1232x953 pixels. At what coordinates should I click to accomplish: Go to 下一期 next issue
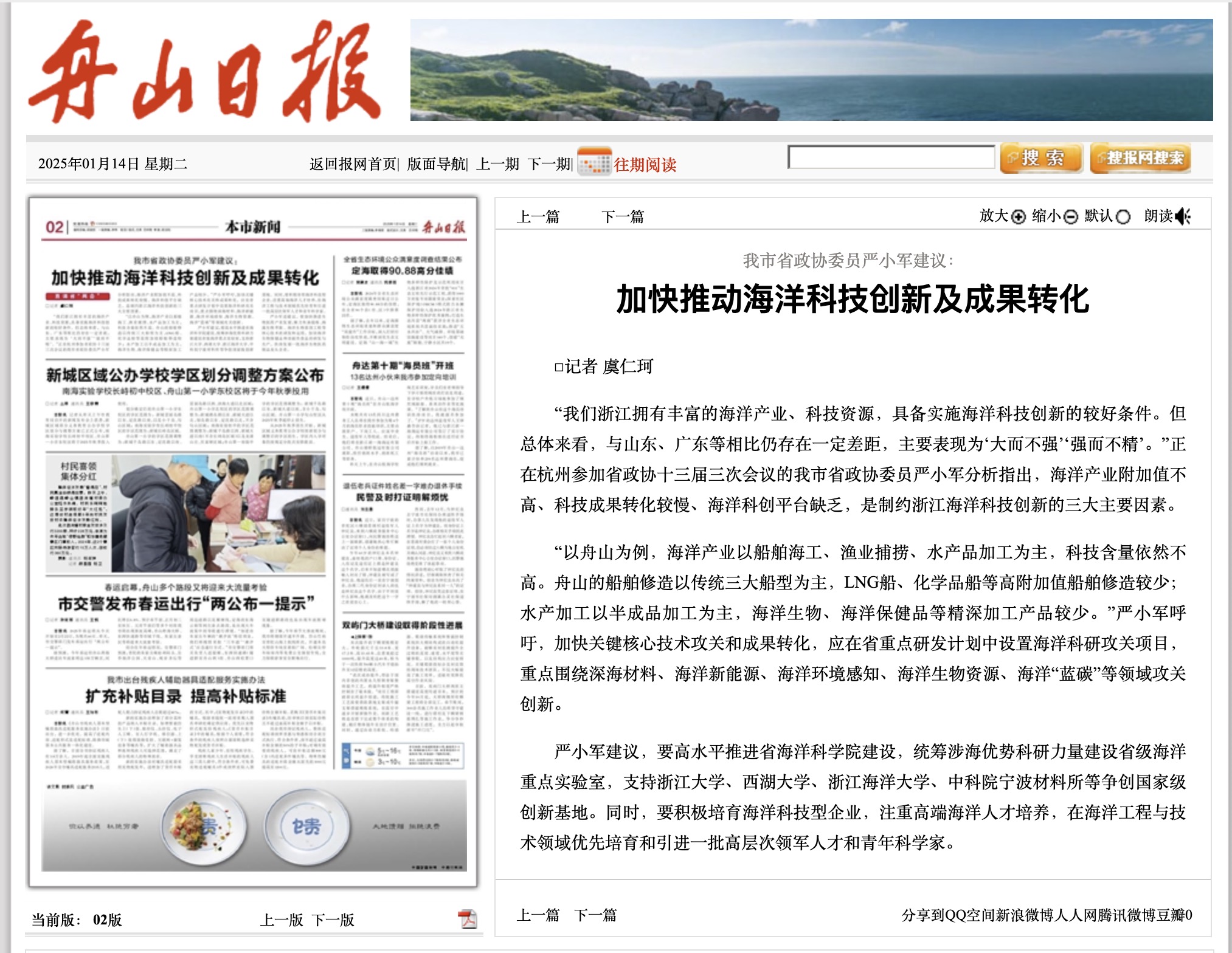(x=549, y=164)
